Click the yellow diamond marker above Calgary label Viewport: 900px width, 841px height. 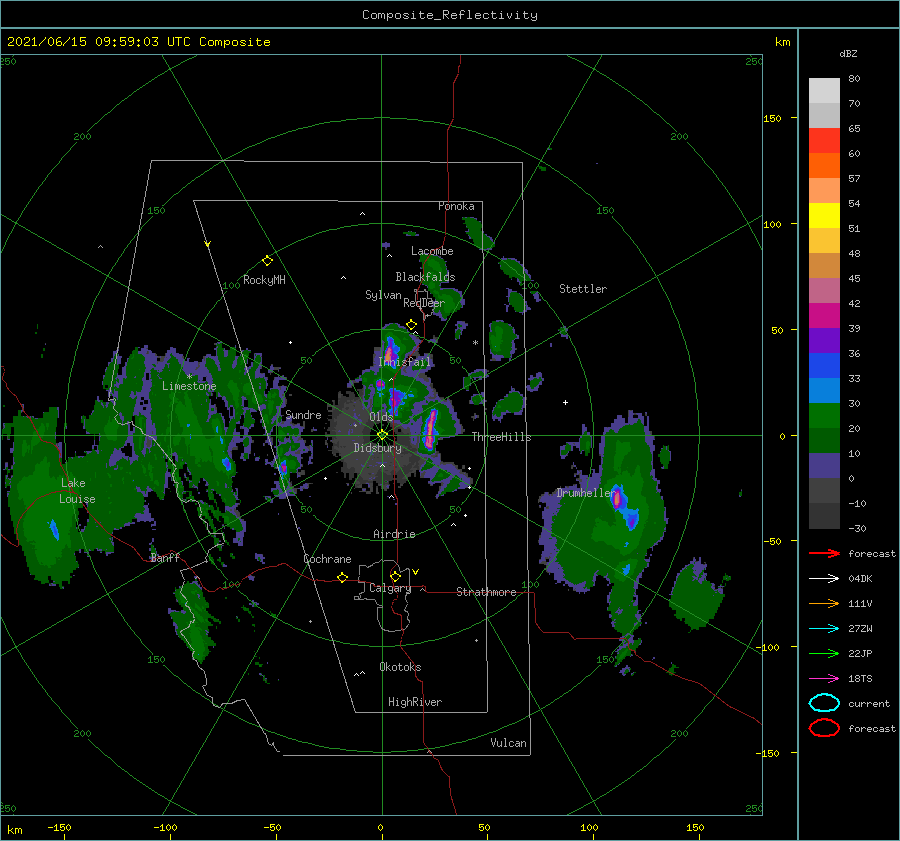[395, 576]
